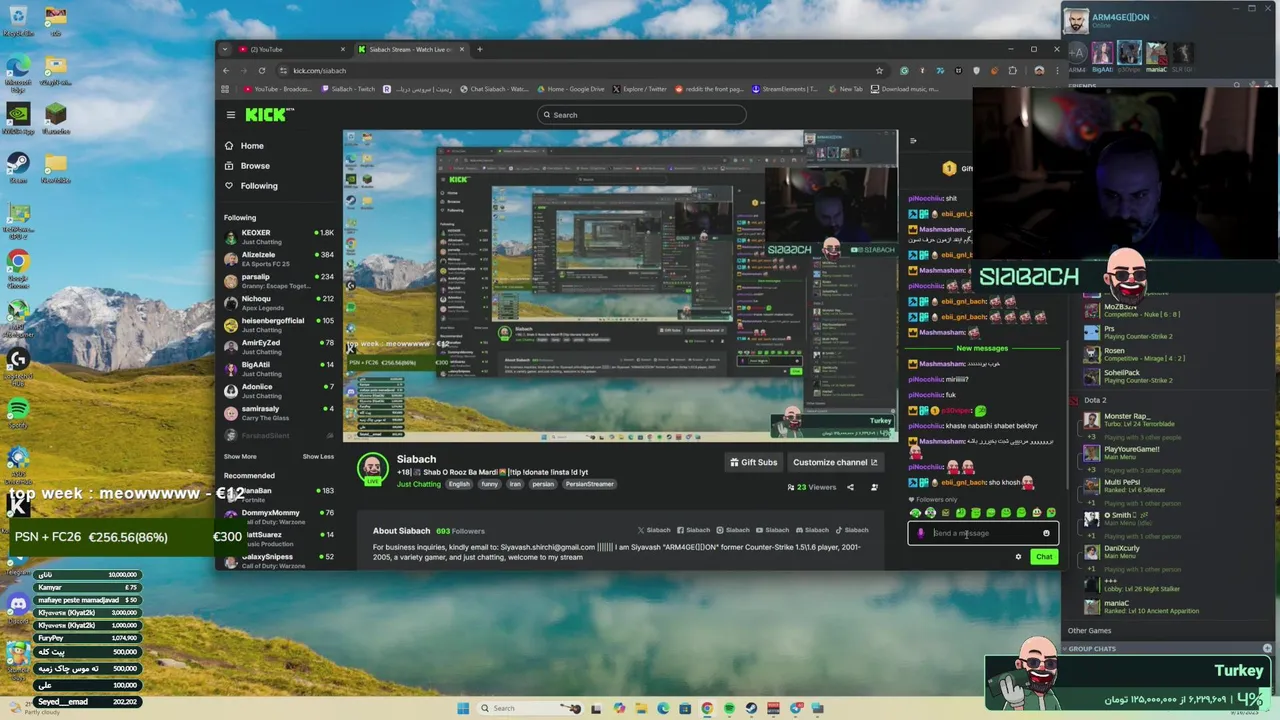
Task: Open the Home - Google Drive bookmark
Action: click(571, 89)
